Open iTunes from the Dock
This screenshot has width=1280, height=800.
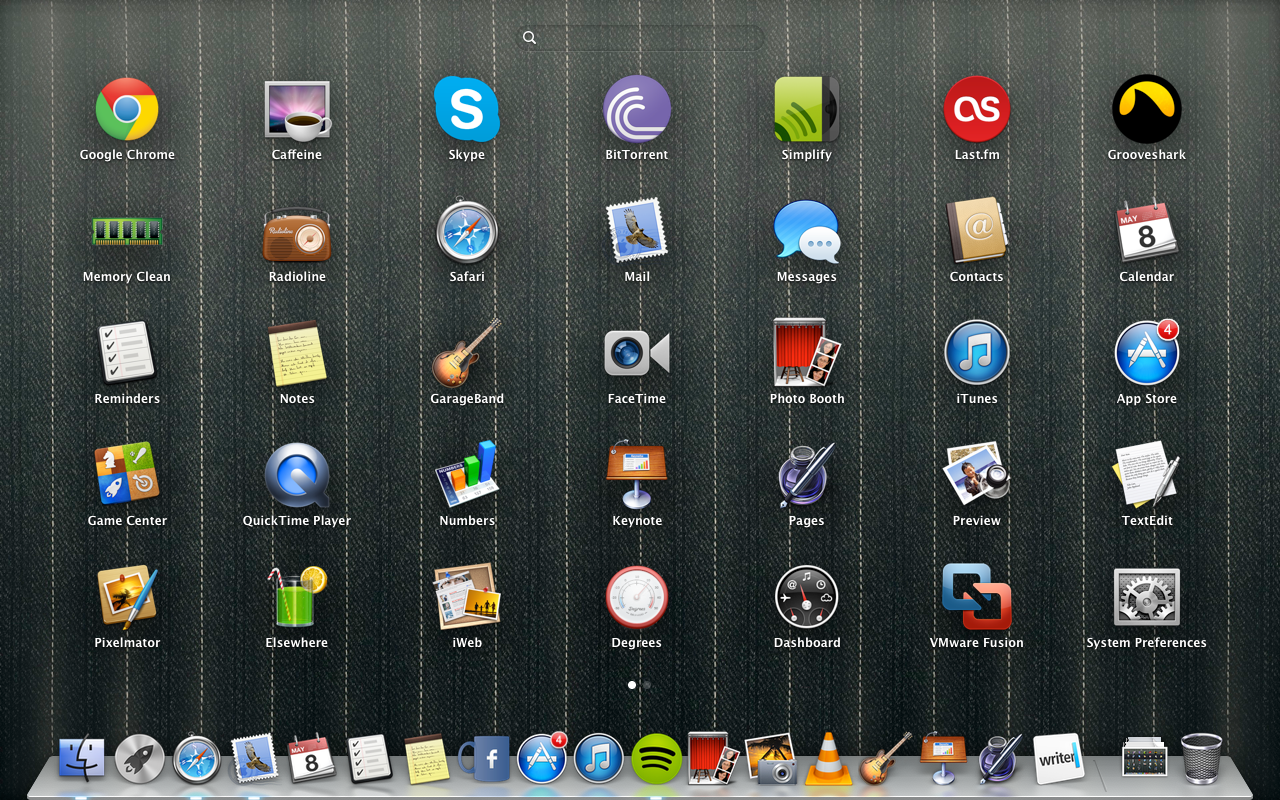tap(599, 759)
